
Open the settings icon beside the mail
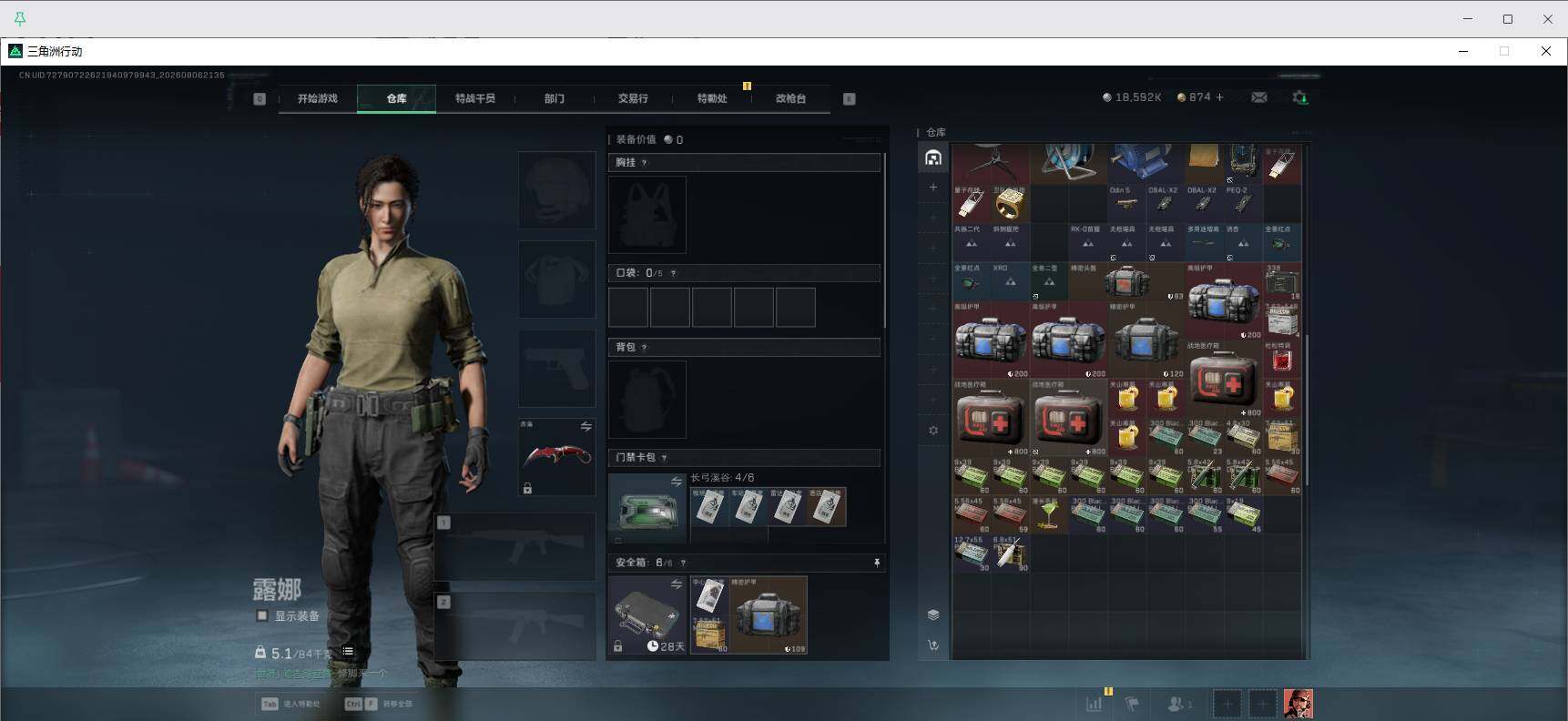tap(1300, 97)
